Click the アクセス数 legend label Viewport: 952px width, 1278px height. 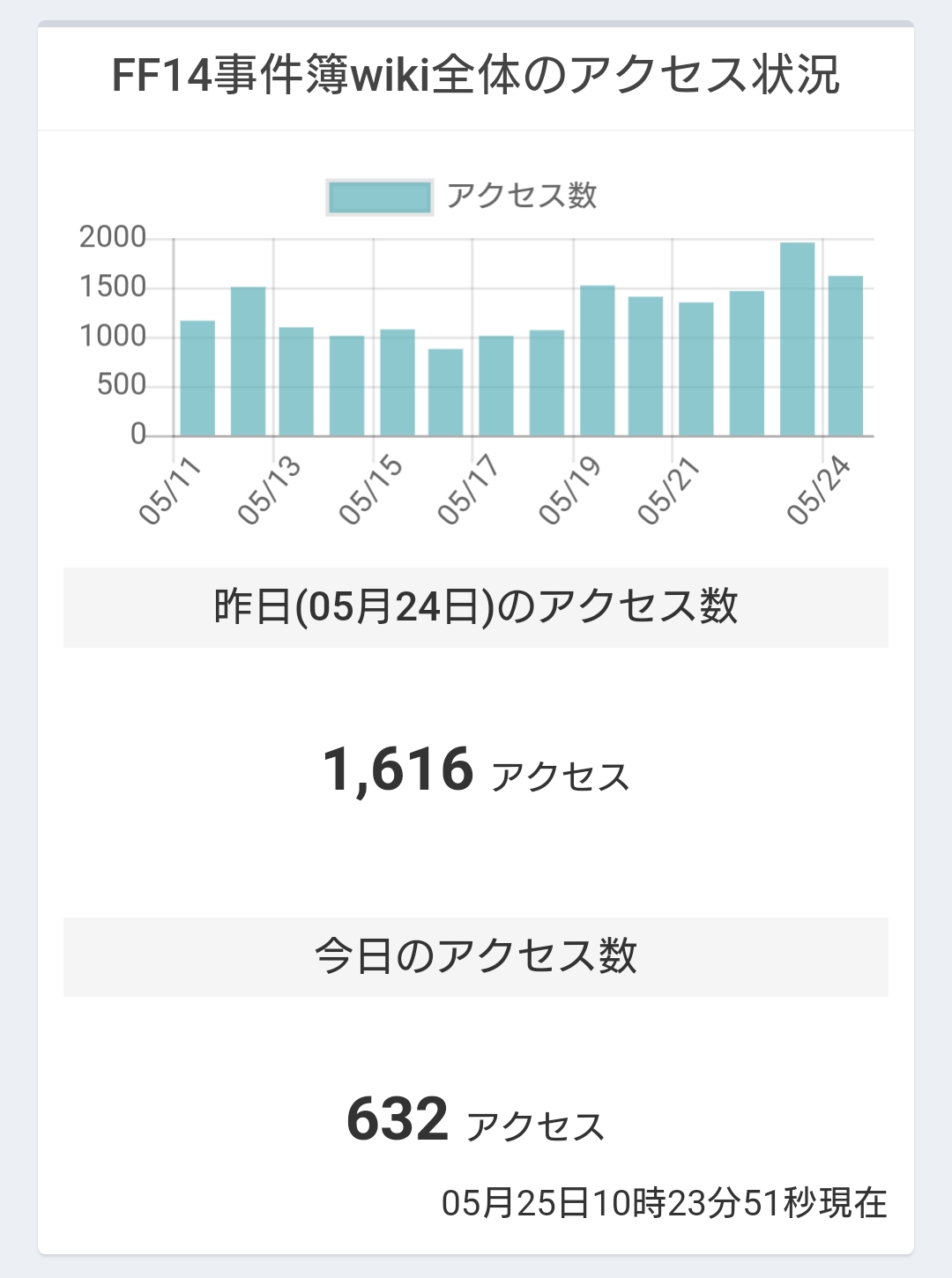(x=522, y=196)
